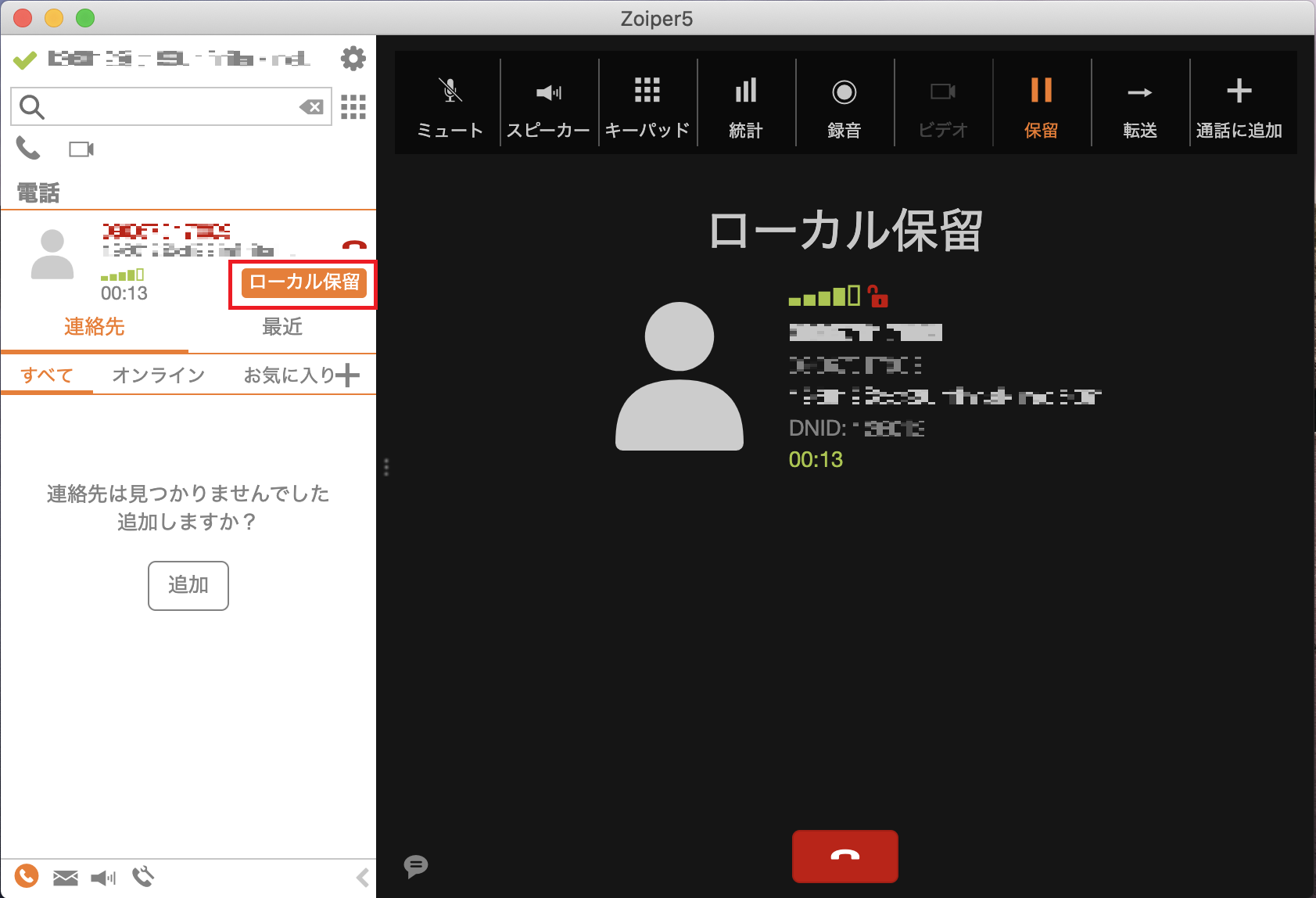Click the speaker icon in bottom bar
1316x898 pixels.
coord(103,878)
